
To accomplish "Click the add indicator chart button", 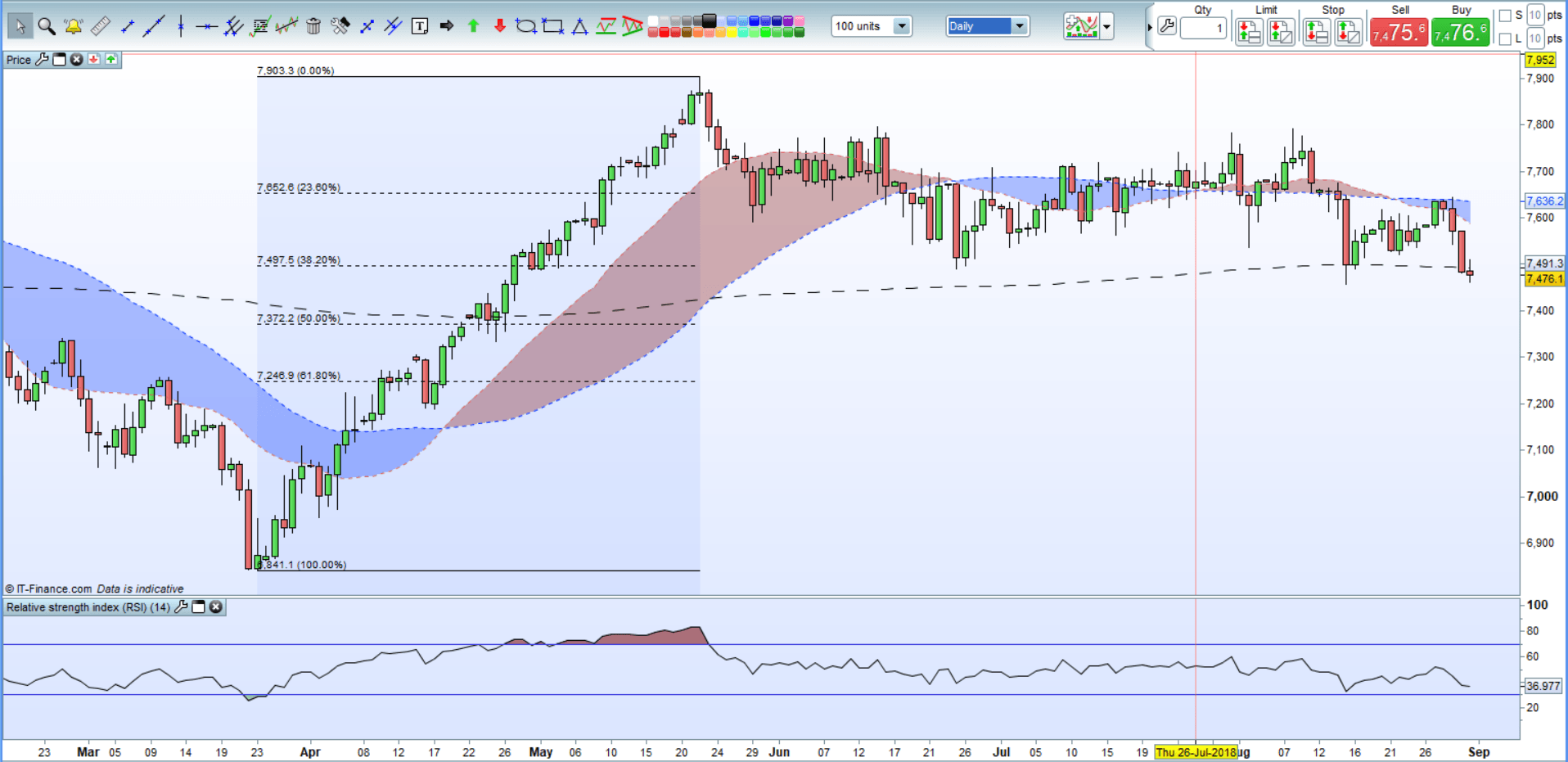I will tap(1081, 26).
